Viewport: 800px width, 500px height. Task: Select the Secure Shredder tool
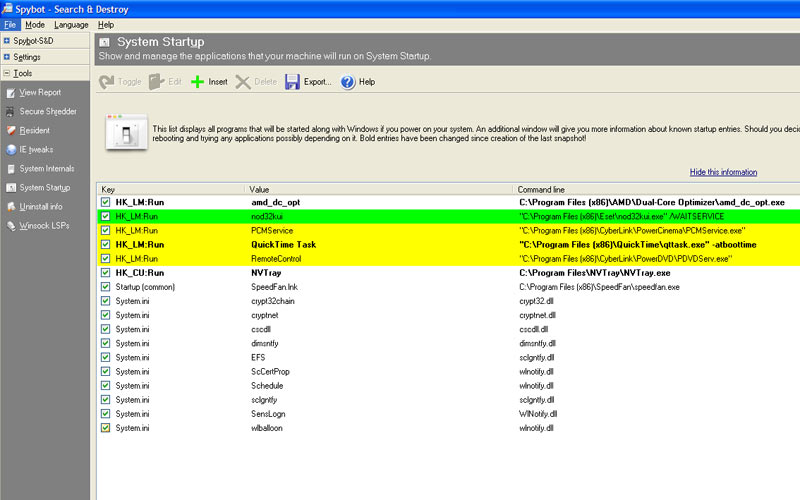click(x=48, y=112)
